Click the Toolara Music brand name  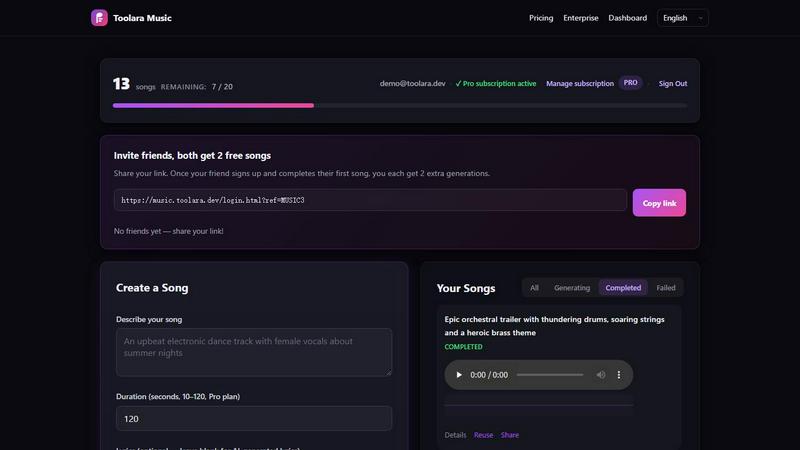(x=142, y=18)
